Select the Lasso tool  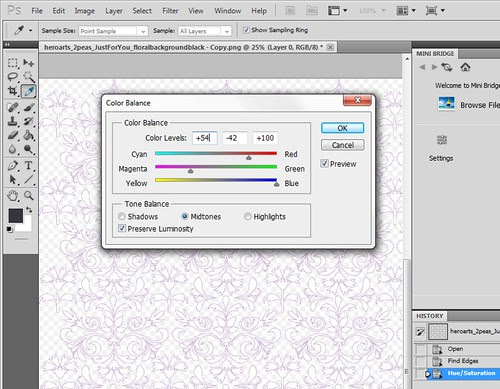13,77
